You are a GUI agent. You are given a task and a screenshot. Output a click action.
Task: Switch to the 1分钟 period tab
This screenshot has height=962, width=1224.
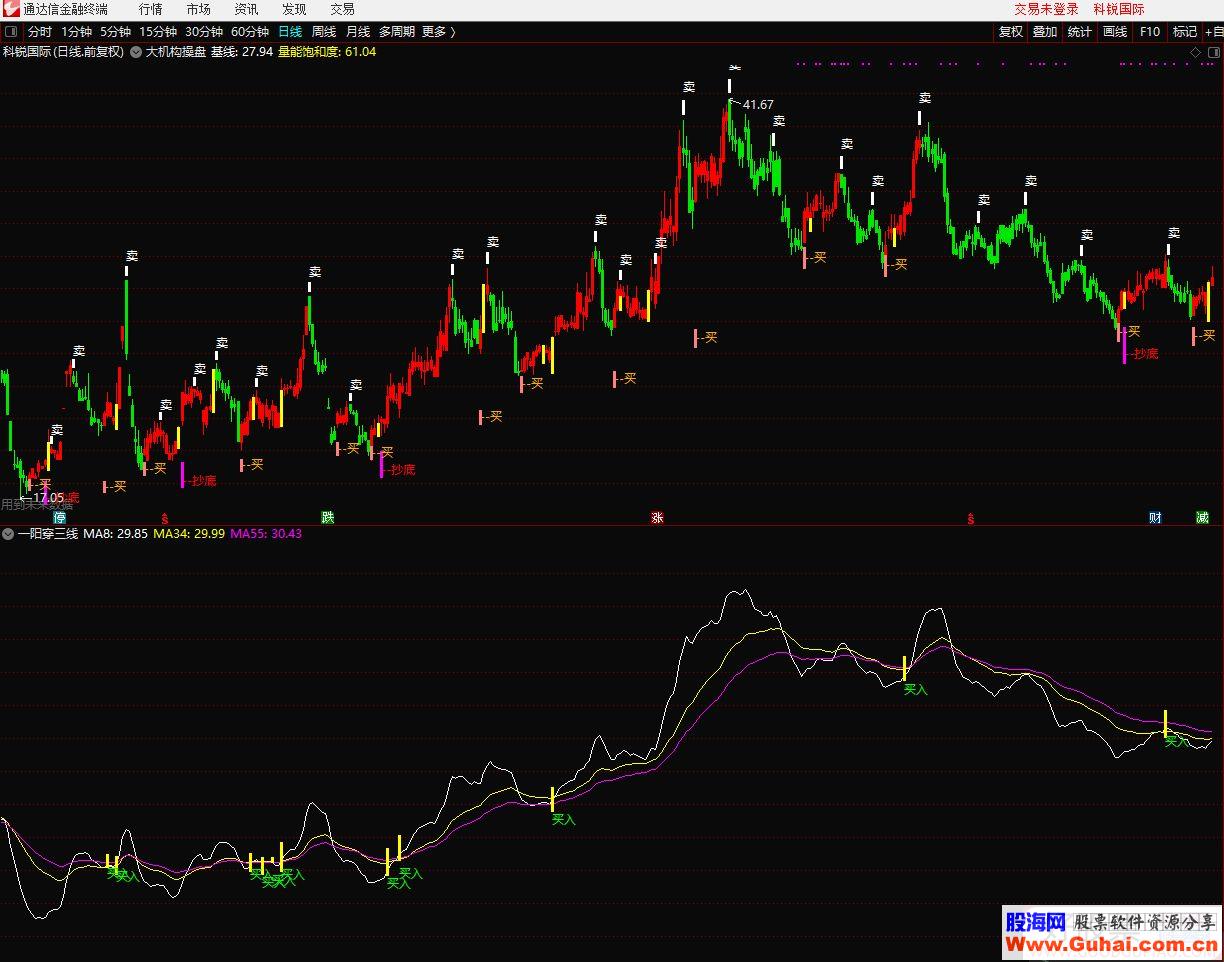76,32
